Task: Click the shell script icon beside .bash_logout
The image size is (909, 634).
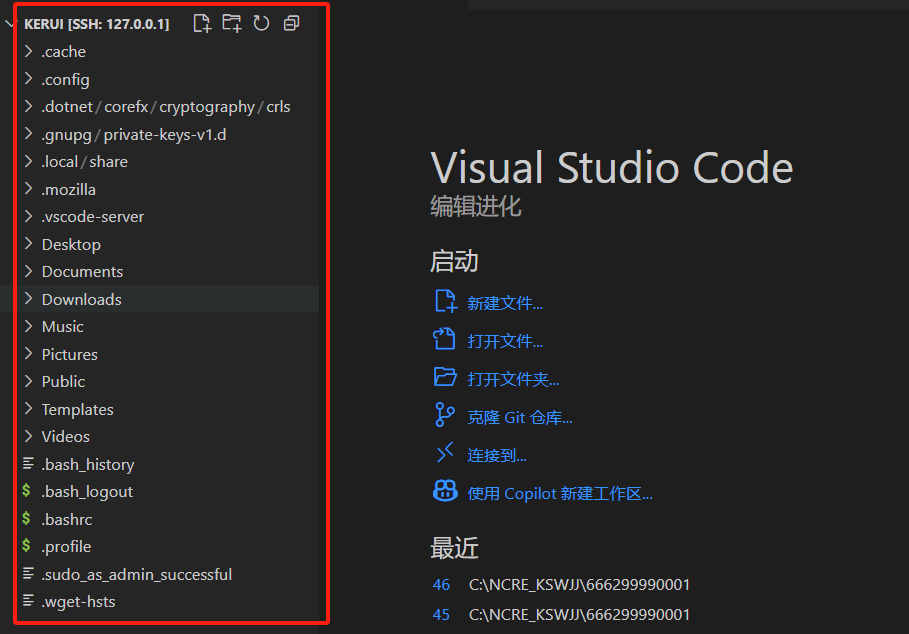Action: (x=26, y=490)
